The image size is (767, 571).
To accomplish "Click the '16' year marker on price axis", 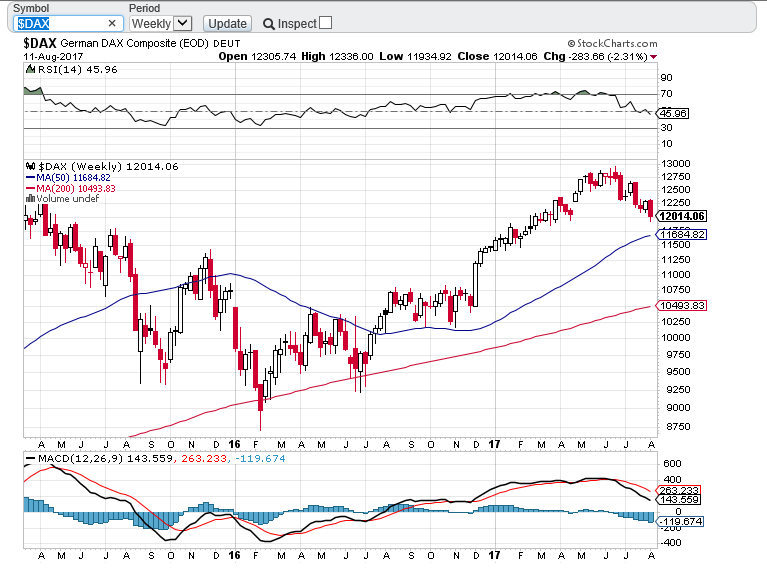I will click(234, 444).
